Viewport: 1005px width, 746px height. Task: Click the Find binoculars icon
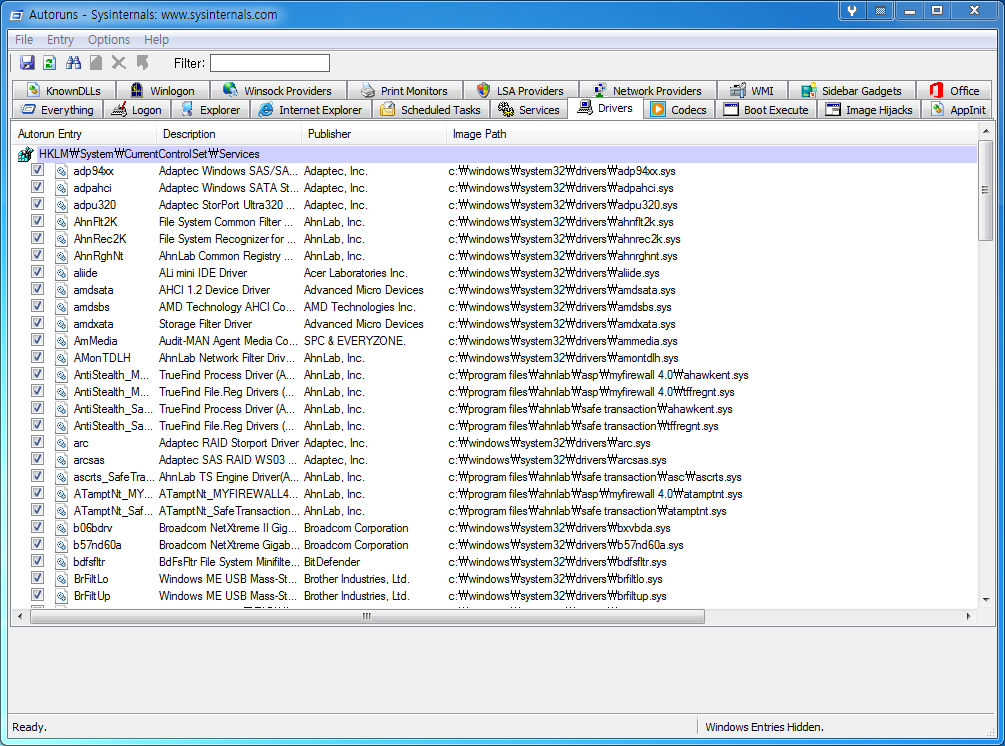(73, 63)
